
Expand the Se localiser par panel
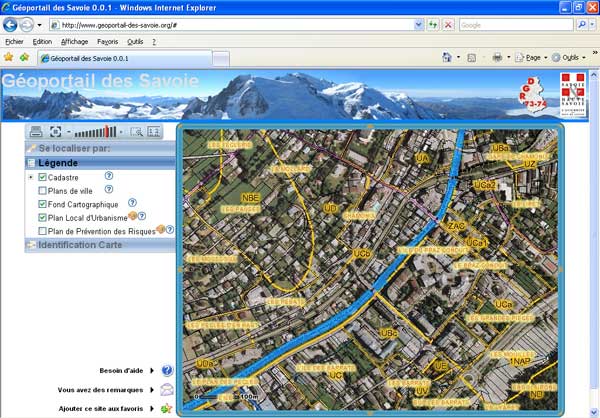click(x=100, y=148)
